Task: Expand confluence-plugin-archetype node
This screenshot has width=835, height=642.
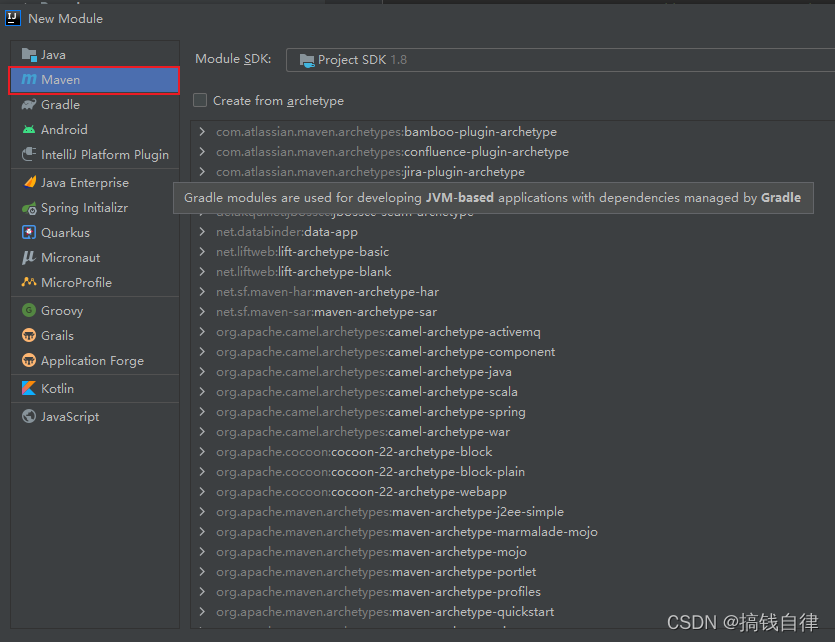Action: tap(202, 152)
